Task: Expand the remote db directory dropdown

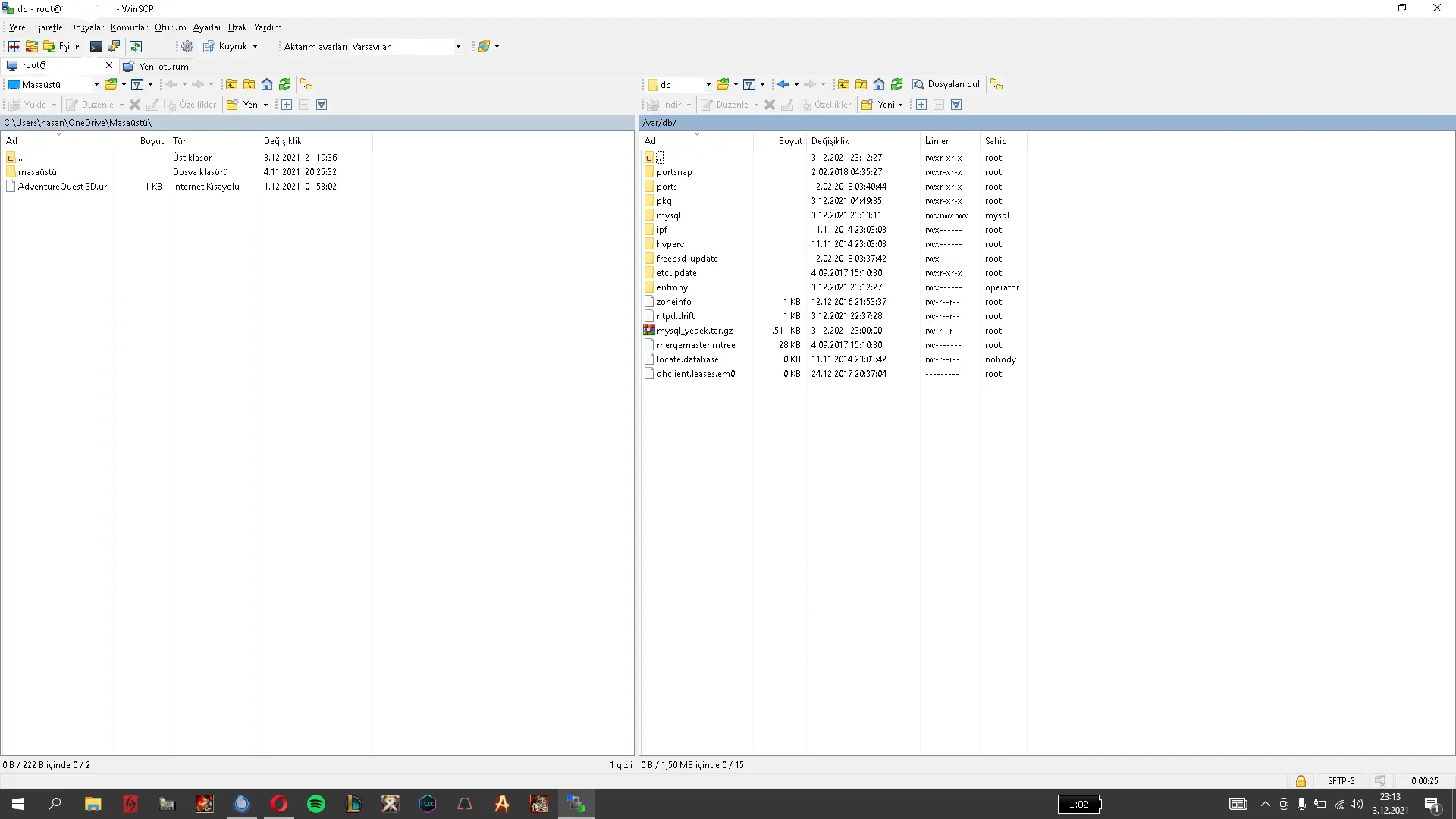Action: pyautogui.click(x=708, y=84)
